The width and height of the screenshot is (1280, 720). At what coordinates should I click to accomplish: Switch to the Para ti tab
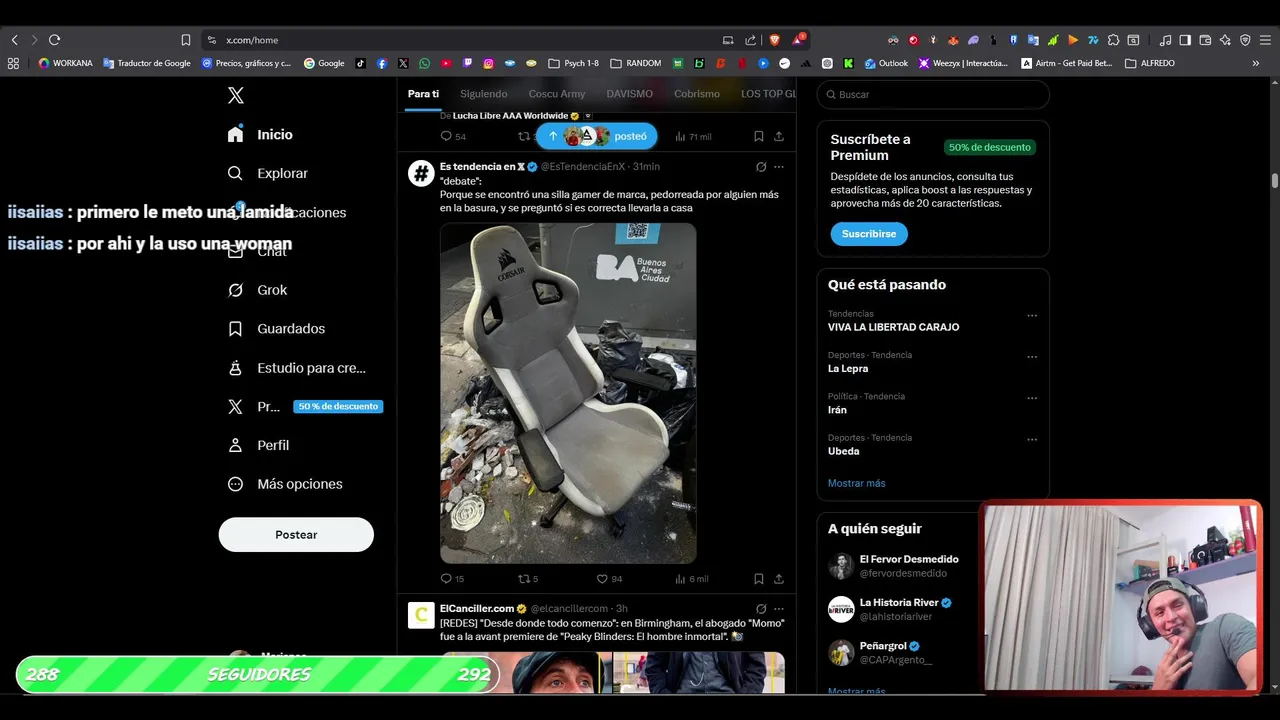tap(423, 94)
